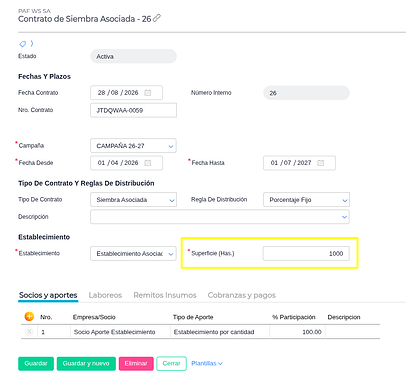Expand the Plantillas menu
This screenshot has height=375, width=406.
click(207, 363)
